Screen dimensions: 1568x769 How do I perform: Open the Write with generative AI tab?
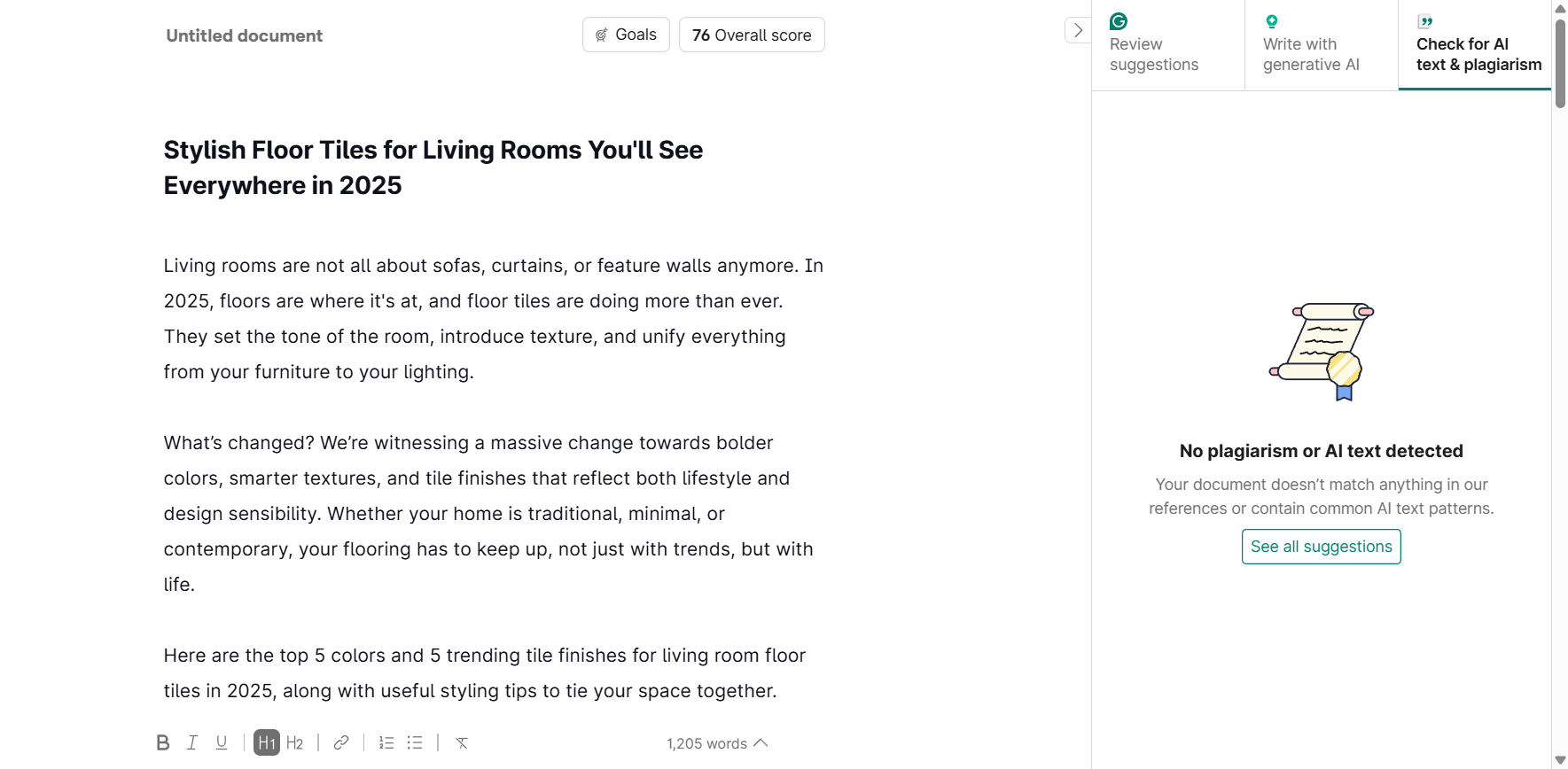pos(1321,44)
